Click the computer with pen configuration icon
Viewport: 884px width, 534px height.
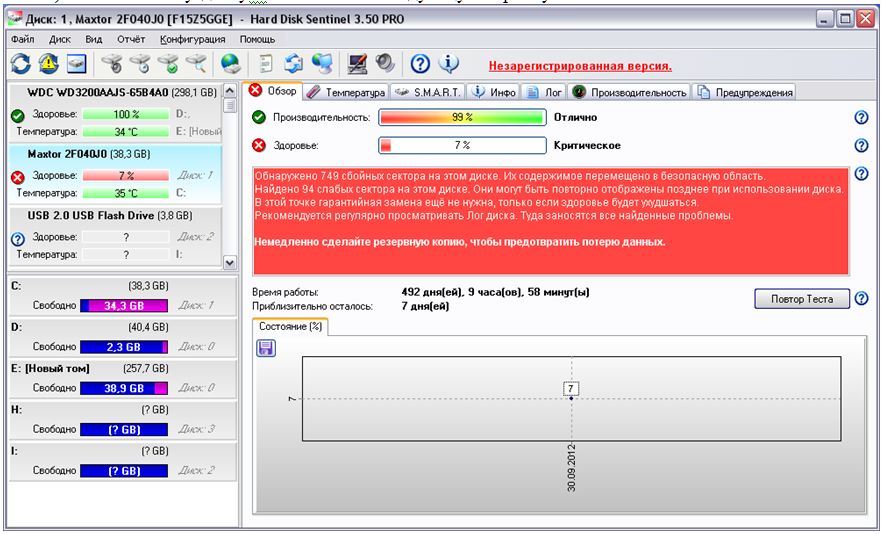tap(357, 64)
